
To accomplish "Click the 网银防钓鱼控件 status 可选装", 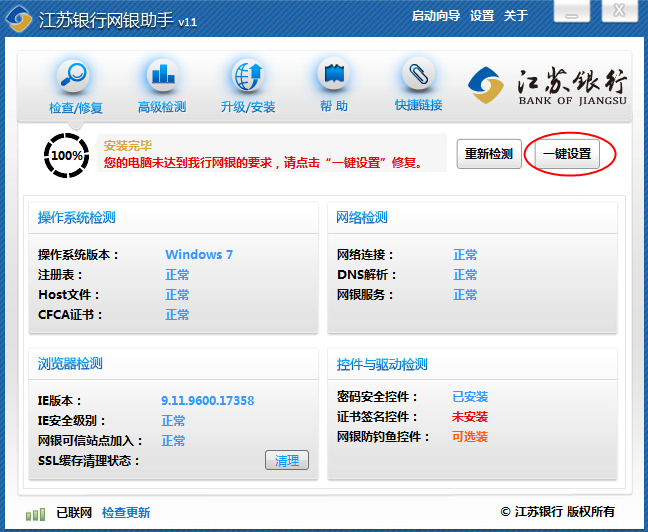I will tap(470, 437).
